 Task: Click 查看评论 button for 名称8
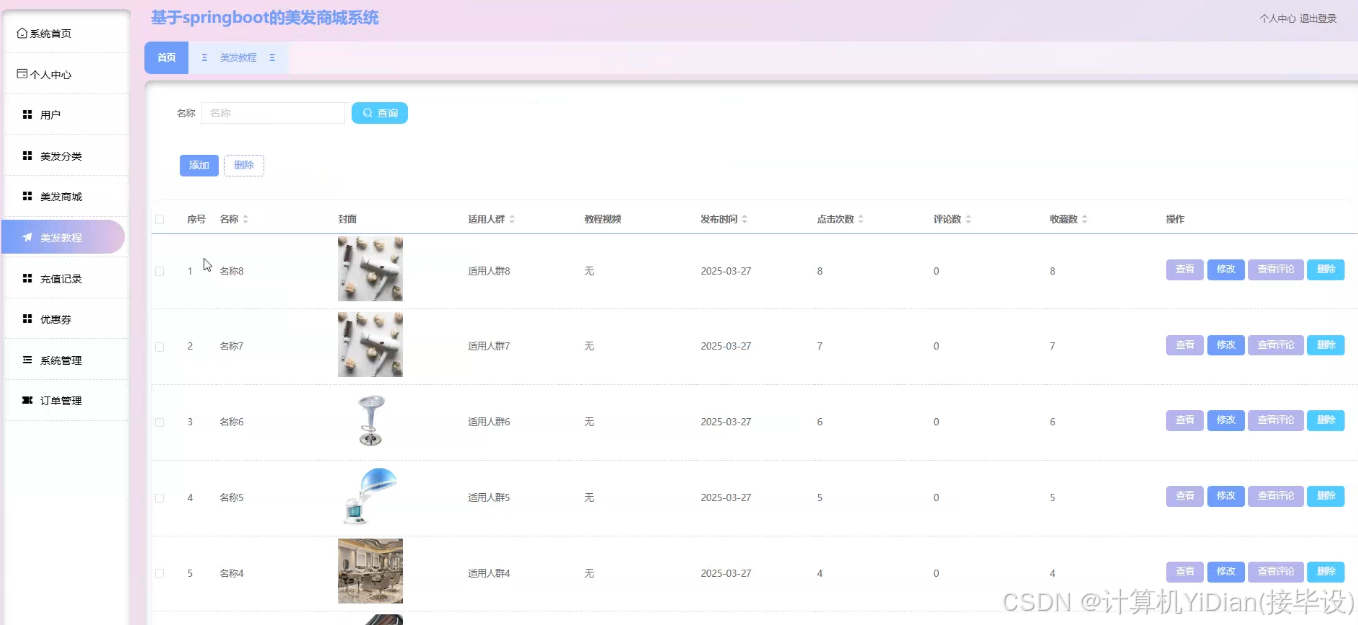coord(1276,269)
